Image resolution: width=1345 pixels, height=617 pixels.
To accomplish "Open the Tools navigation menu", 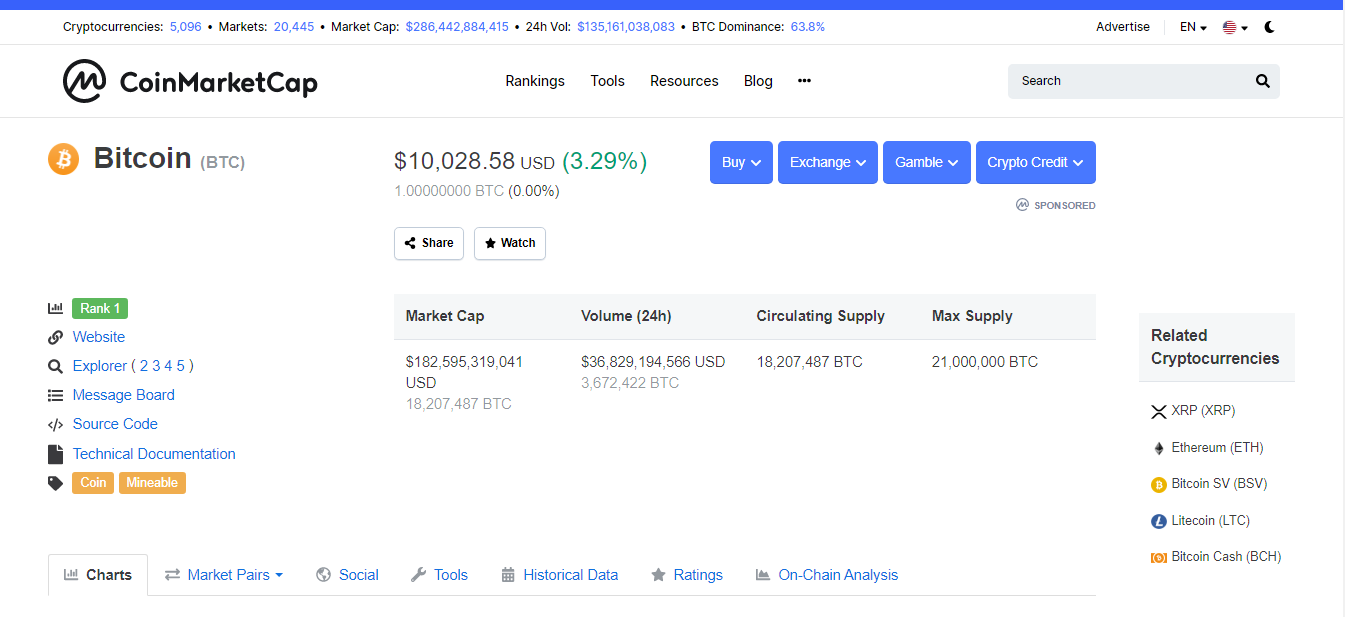I will [607, 81].
